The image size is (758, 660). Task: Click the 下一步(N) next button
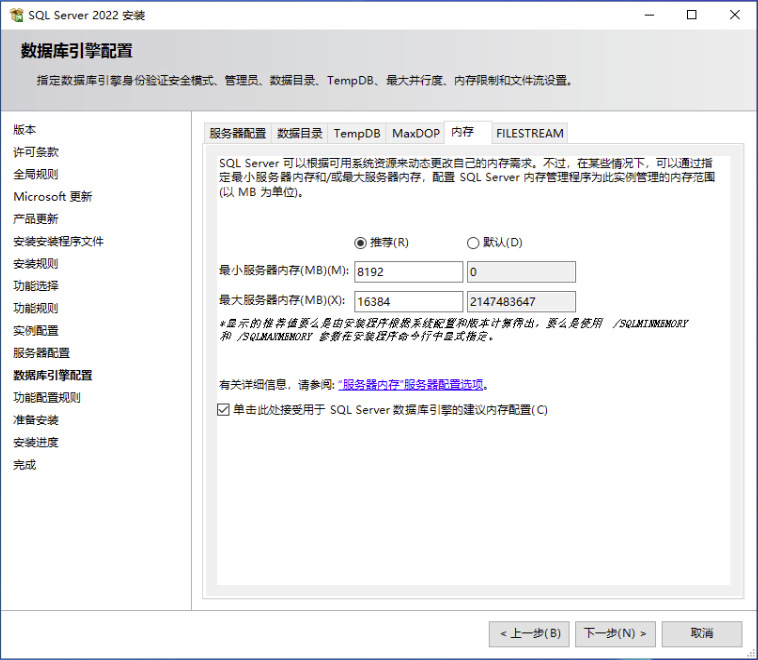(615, 634)
